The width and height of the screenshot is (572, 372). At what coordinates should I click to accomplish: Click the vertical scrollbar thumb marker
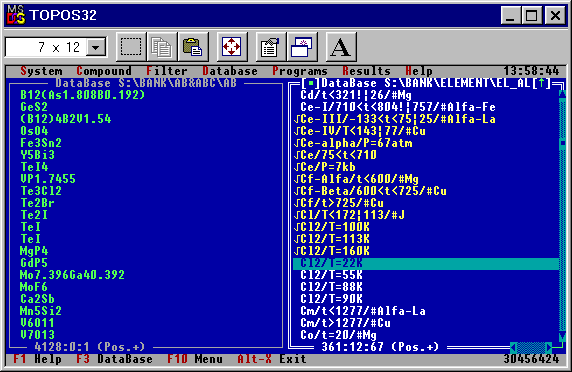[563, 143]
